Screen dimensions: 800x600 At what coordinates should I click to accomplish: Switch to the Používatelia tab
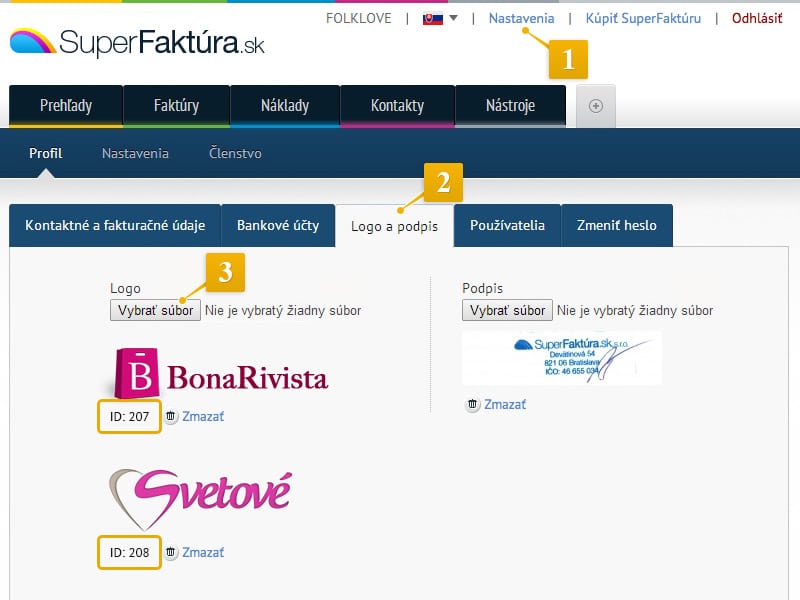coord(507,226)
